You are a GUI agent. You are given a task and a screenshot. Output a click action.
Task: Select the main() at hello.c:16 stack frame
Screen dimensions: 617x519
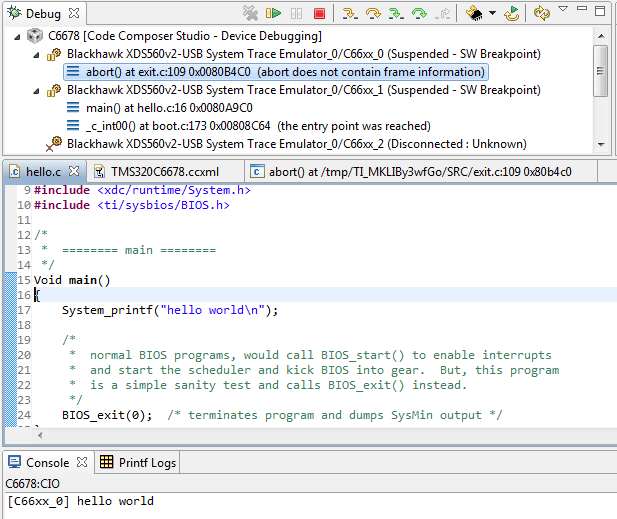(x=169, y=108)
